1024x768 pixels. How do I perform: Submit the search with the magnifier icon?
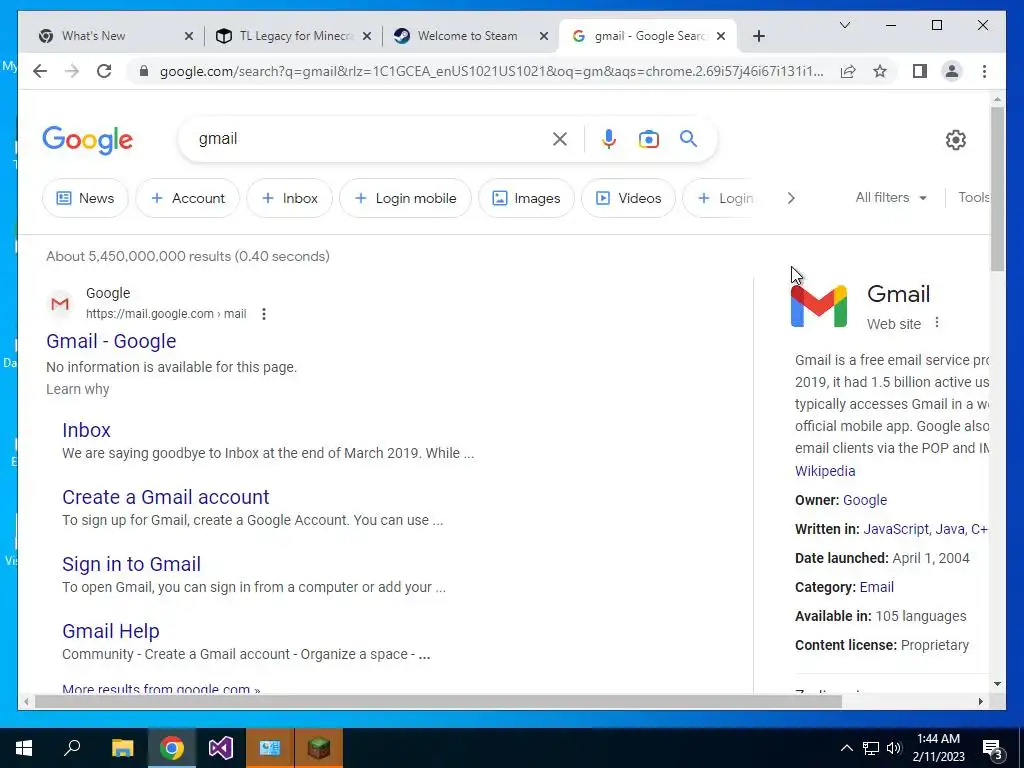(x=688, y=138)
